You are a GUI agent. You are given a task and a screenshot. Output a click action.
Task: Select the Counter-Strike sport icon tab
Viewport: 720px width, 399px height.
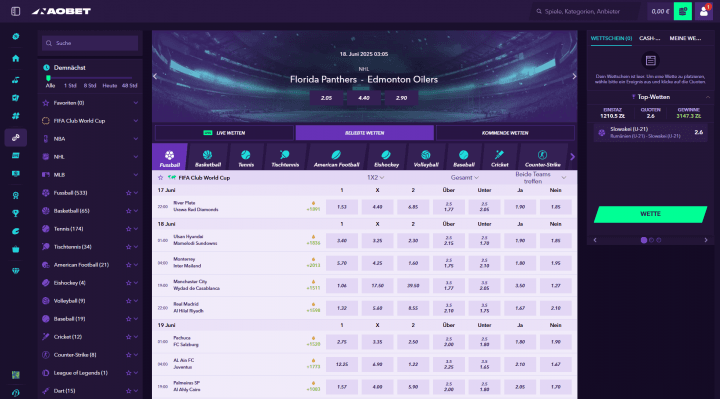542,157
